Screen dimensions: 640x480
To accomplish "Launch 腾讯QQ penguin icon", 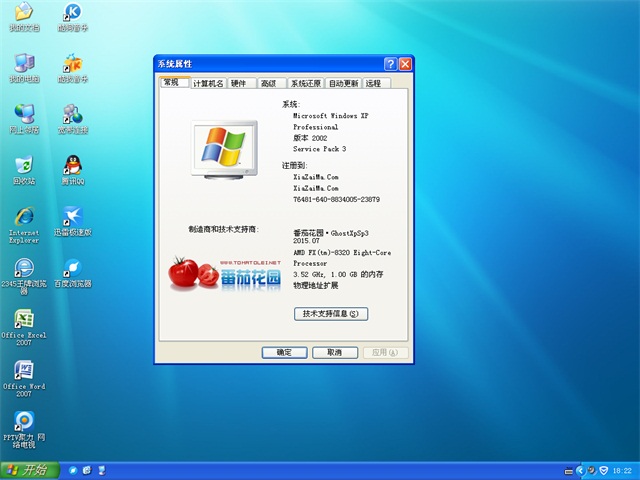I will click(72, 166).
